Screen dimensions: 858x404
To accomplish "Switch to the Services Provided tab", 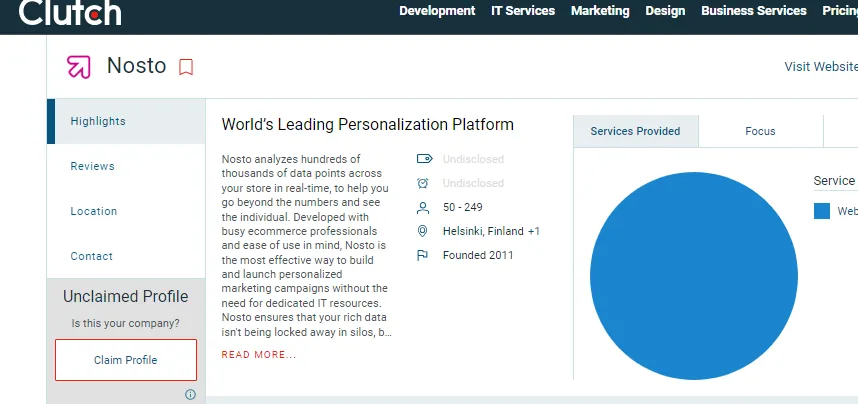I will [x=636, y=131].
